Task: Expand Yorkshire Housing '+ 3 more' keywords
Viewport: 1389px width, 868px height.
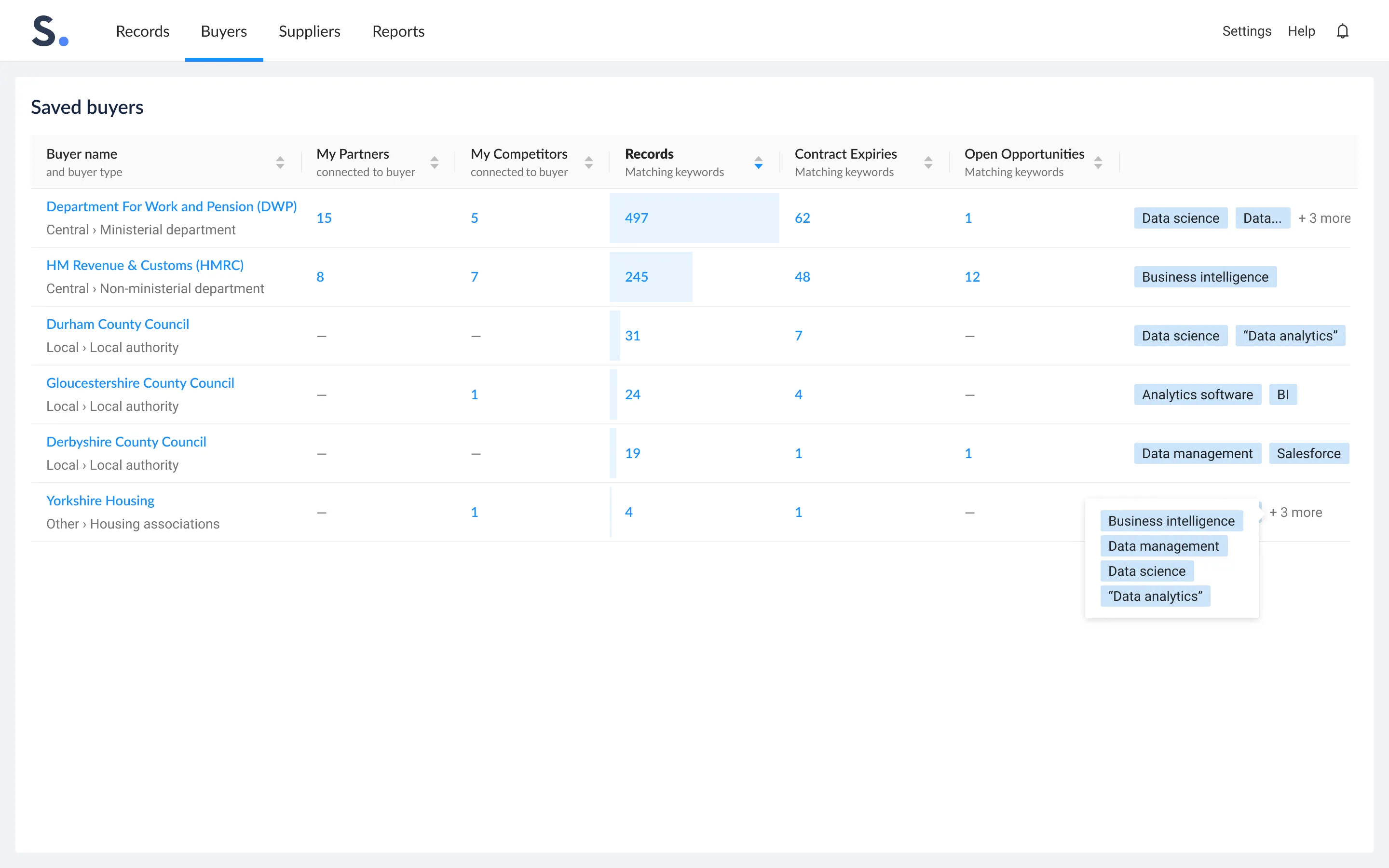Action: 1295,512
